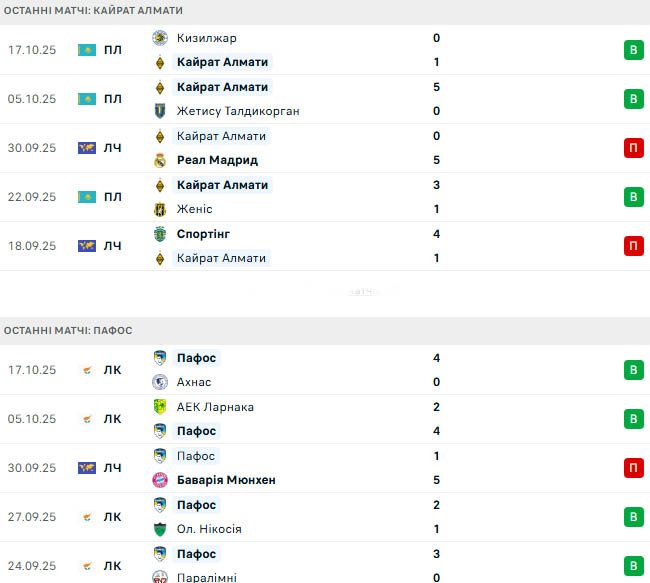Click red loss badge for Bayern Munich match

pos(633,468)
